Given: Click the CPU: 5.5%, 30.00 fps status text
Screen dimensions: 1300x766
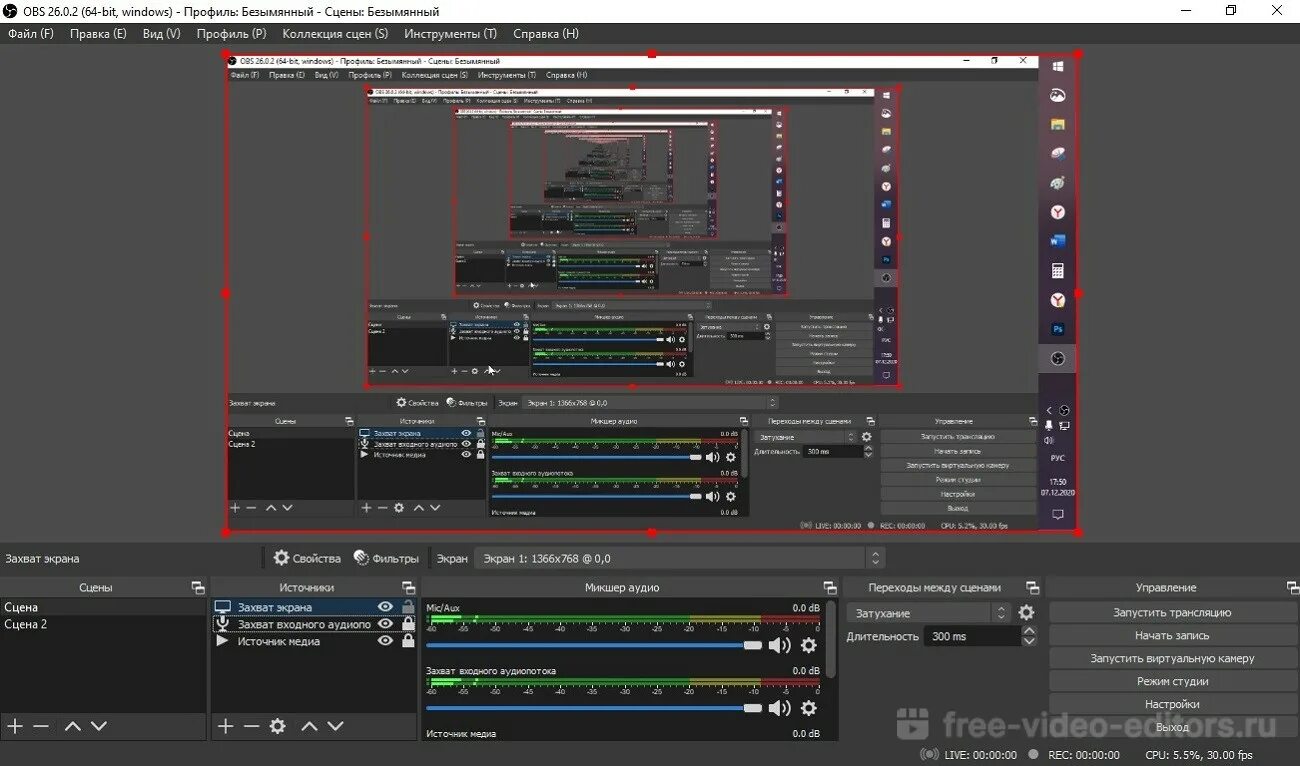Looking at the screenshot, I should coord(1199,755).
